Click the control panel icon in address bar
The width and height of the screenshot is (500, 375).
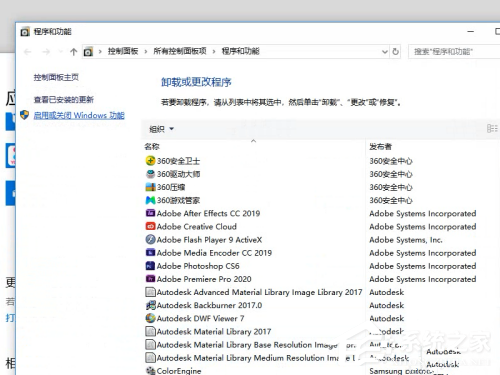point(88,52)
